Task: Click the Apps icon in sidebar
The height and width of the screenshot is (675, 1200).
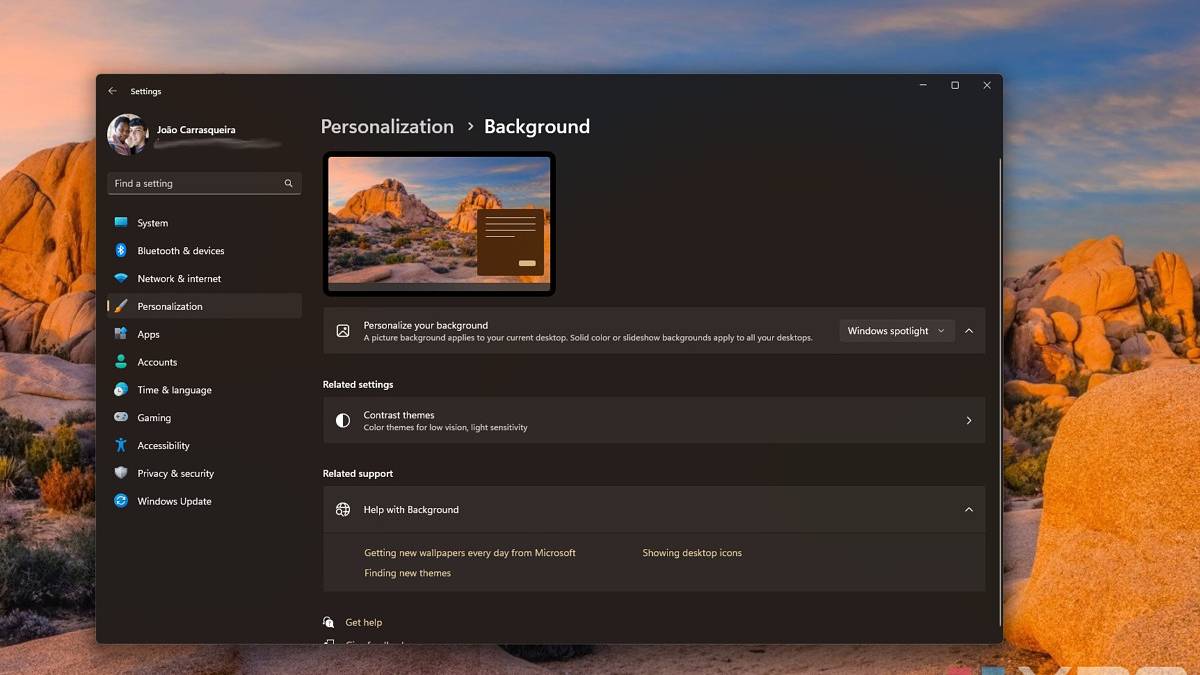Action: point(121,334)
